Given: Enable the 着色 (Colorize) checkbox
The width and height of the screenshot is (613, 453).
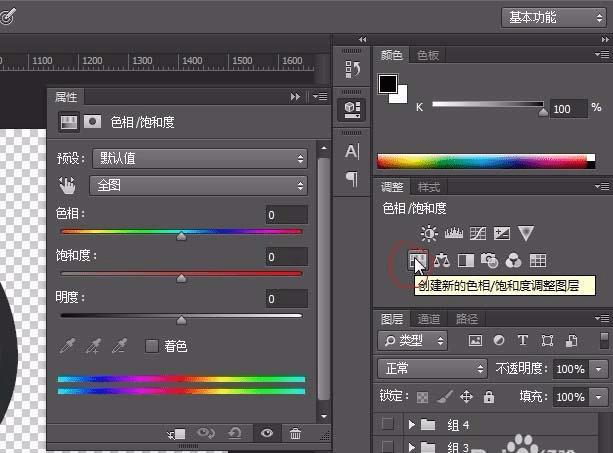Looking at the screenshot, I should 152,346.
